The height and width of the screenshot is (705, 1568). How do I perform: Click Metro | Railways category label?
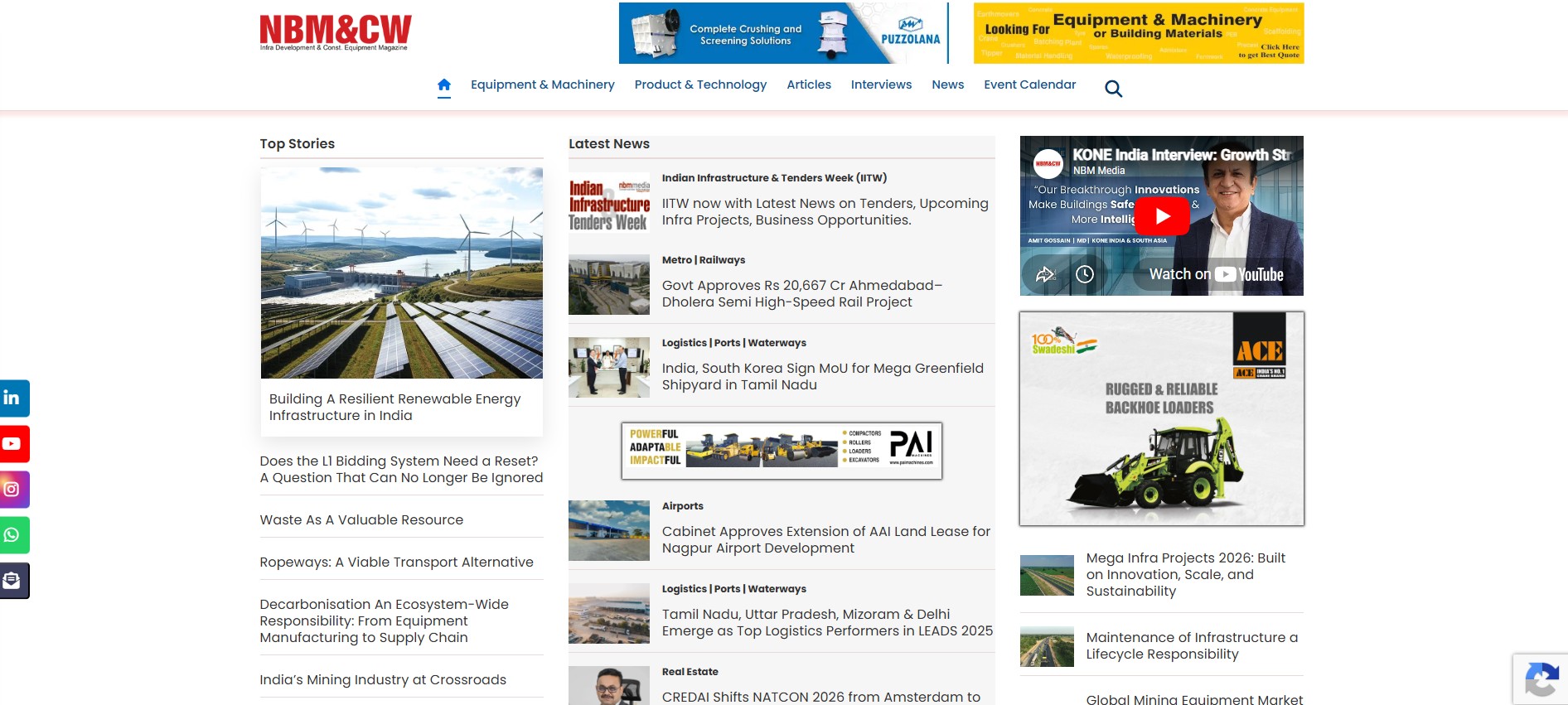point(704,260)
